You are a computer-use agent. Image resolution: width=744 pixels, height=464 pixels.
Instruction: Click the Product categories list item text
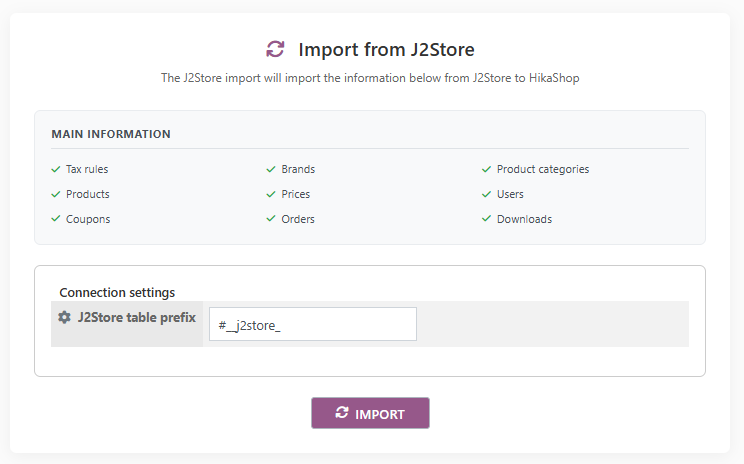click(543, 169)
